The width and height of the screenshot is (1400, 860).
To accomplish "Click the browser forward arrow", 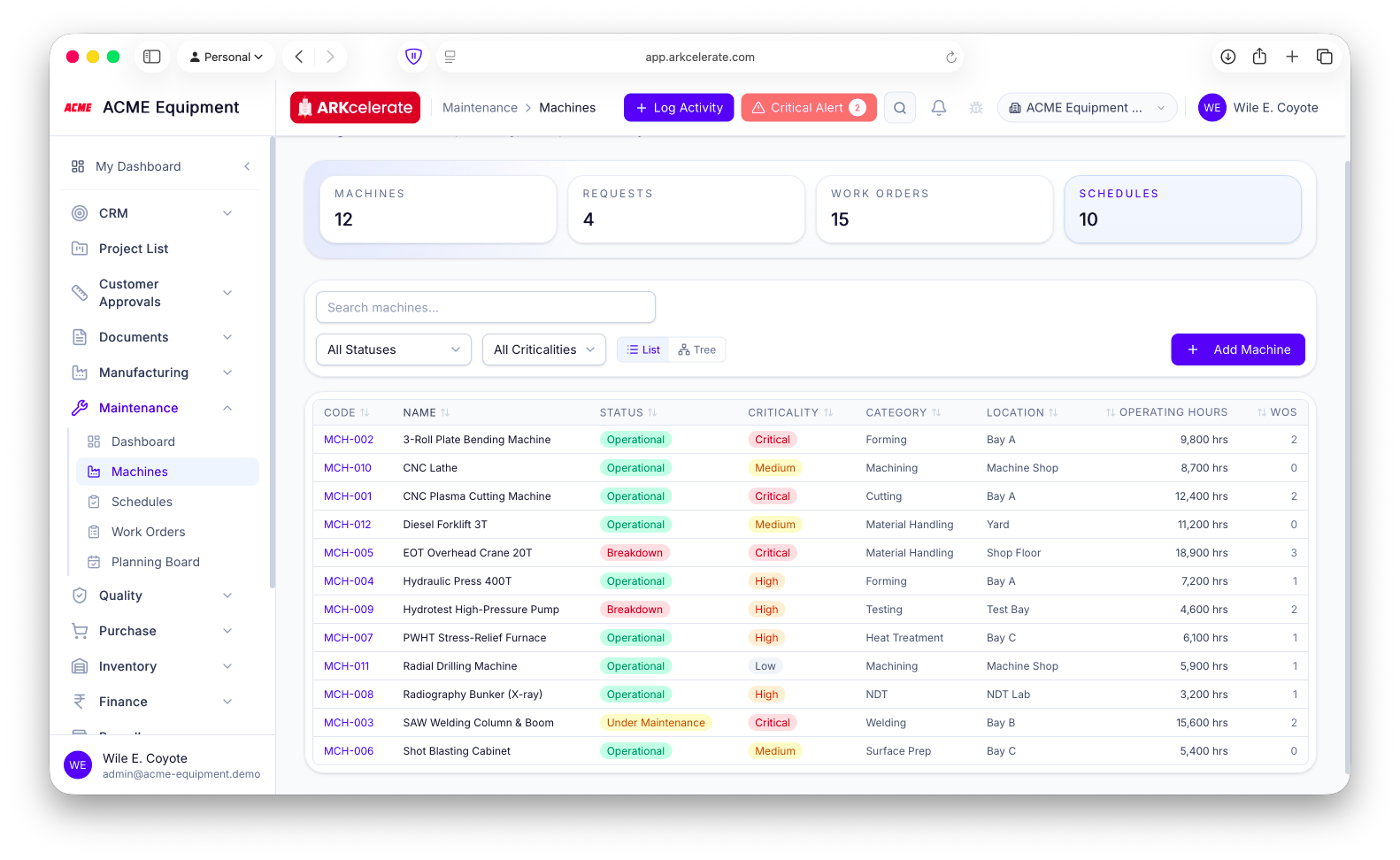I will pos(330,57).
